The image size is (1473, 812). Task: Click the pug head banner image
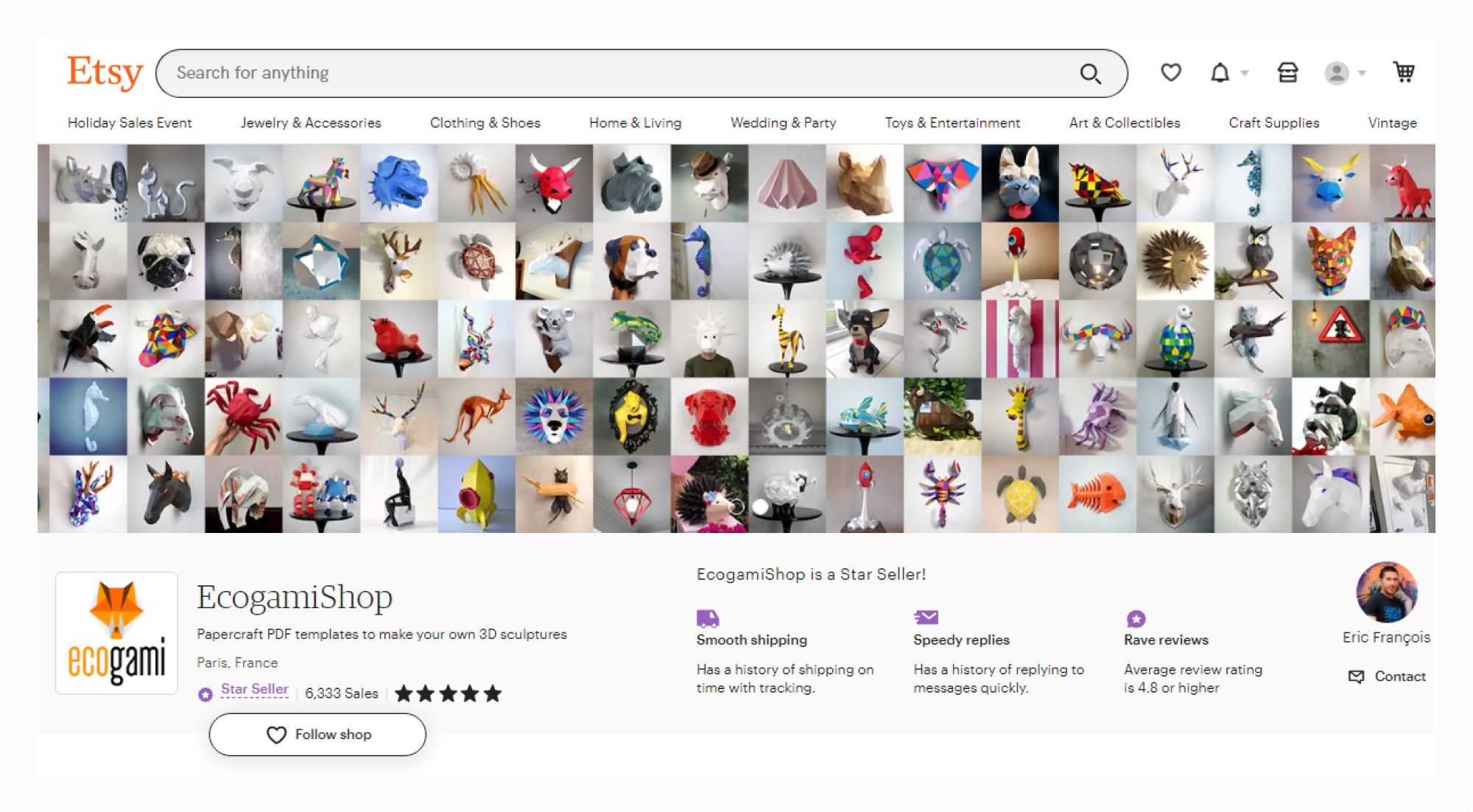166,261
